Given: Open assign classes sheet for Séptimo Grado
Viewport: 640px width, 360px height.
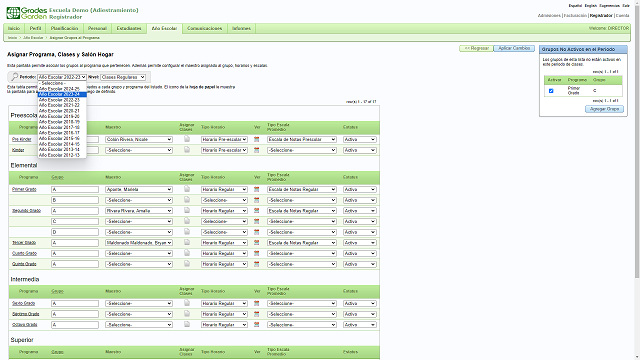Looking at the screenshot, I should (187, 313).
